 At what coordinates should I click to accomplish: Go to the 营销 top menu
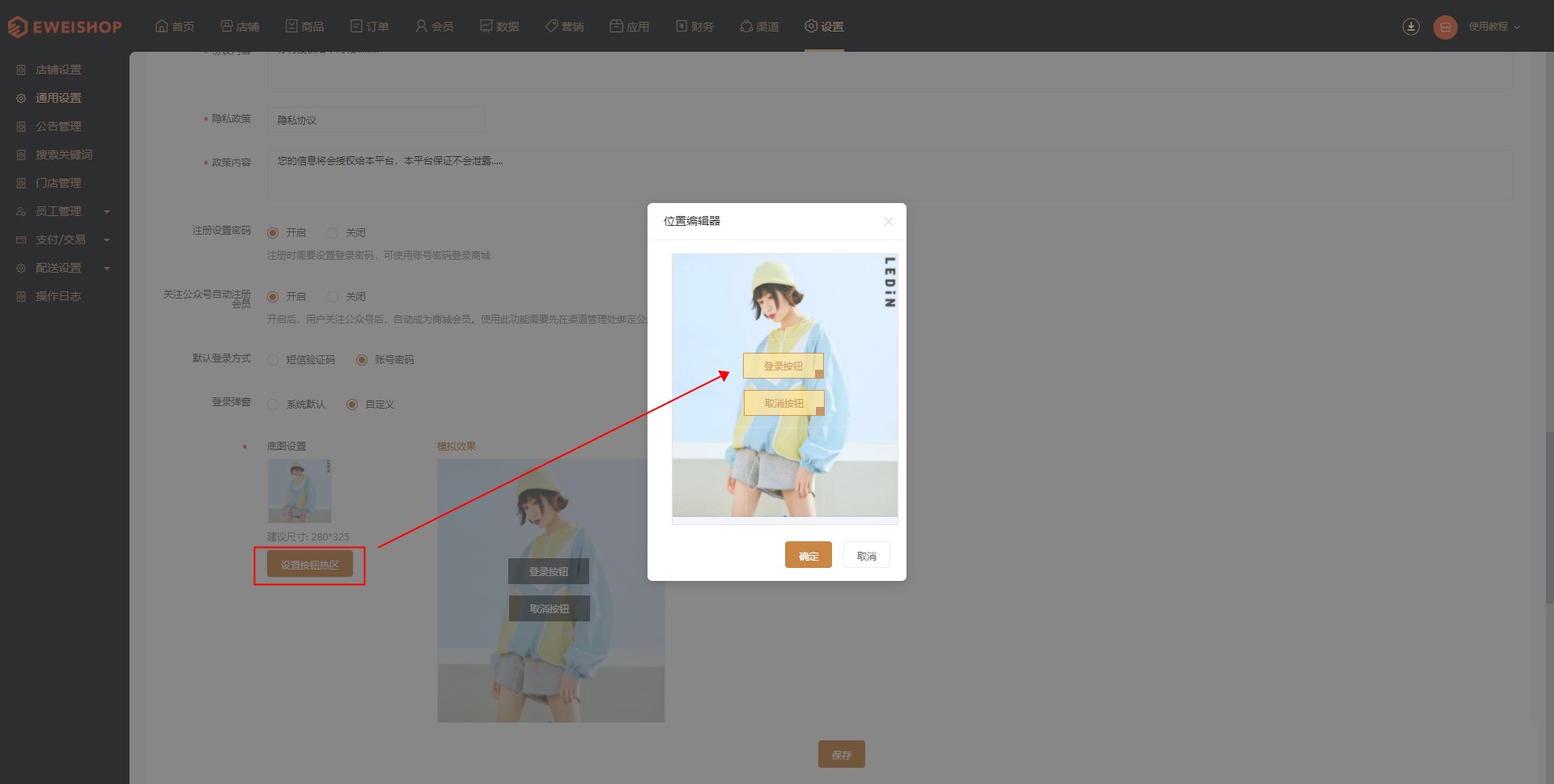point(564,27)
